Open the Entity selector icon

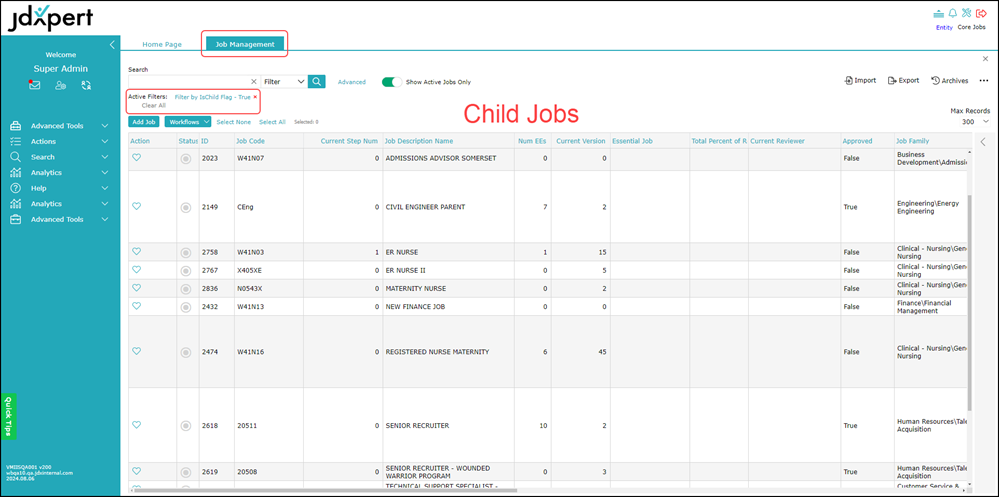(x=938, y=13)
